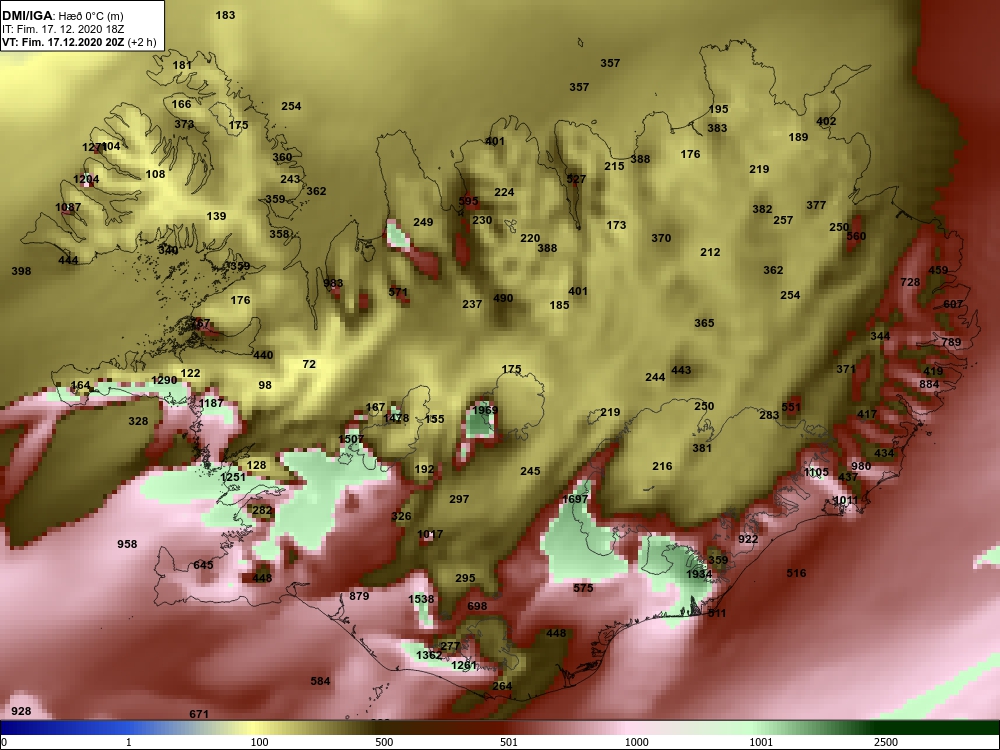Screen dimensions: 1000x750
Task: Click the 440 height value
Action: [x=263, y=355]
